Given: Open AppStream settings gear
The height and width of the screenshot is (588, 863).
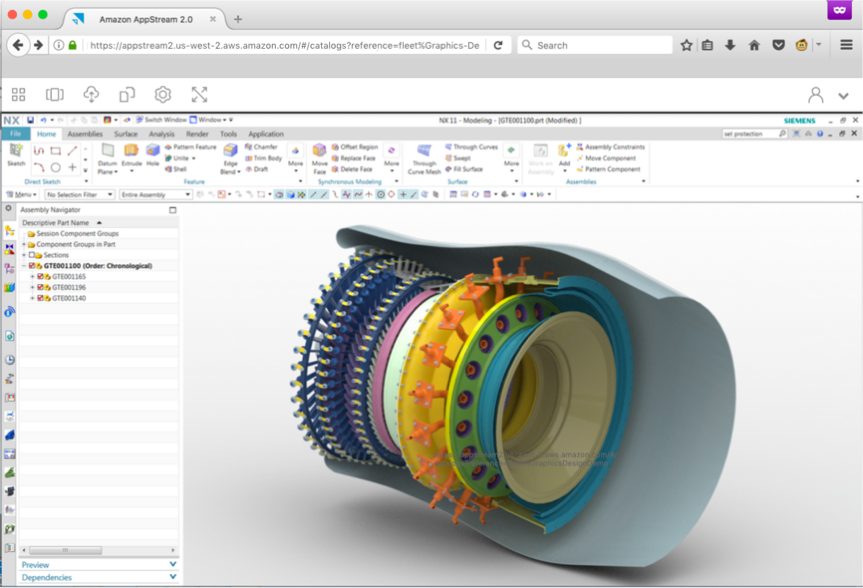Looking at the screenshot, I should pos(163,95).
